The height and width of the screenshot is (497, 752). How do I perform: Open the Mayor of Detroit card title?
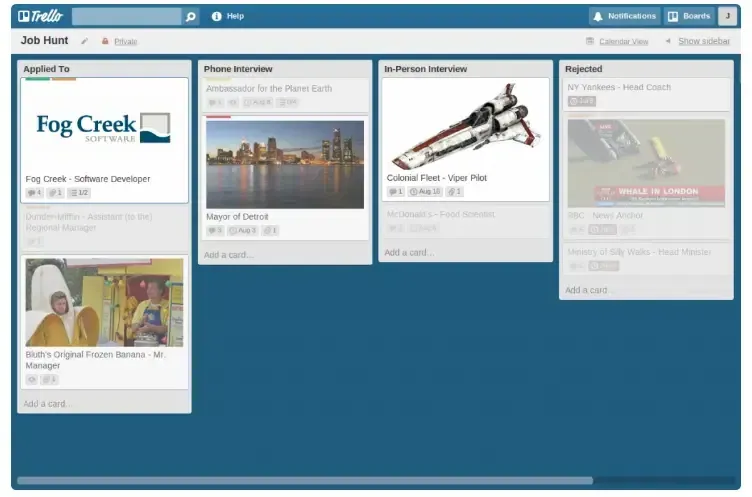pos(237,217)
